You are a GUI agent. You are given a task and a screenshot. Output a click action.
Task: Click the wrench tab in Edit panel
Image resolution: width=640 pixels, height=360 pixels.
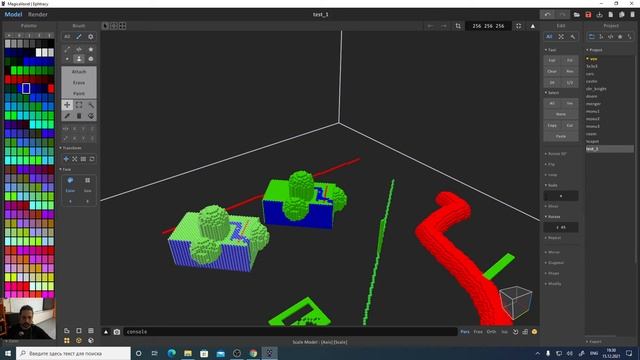click(x=573, y=37)
